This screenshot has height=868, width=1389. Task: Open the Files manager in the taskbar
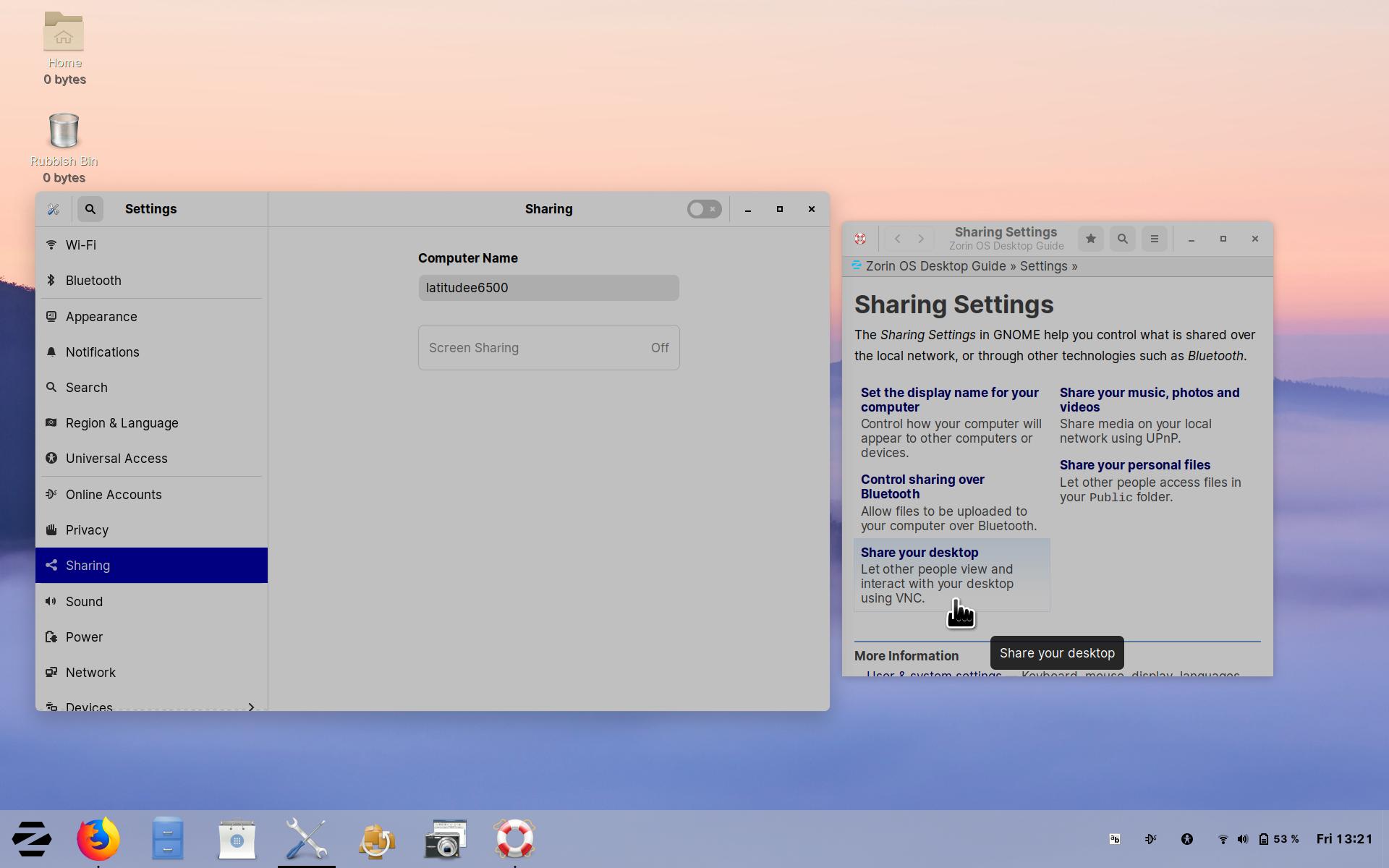coord(168,839)
